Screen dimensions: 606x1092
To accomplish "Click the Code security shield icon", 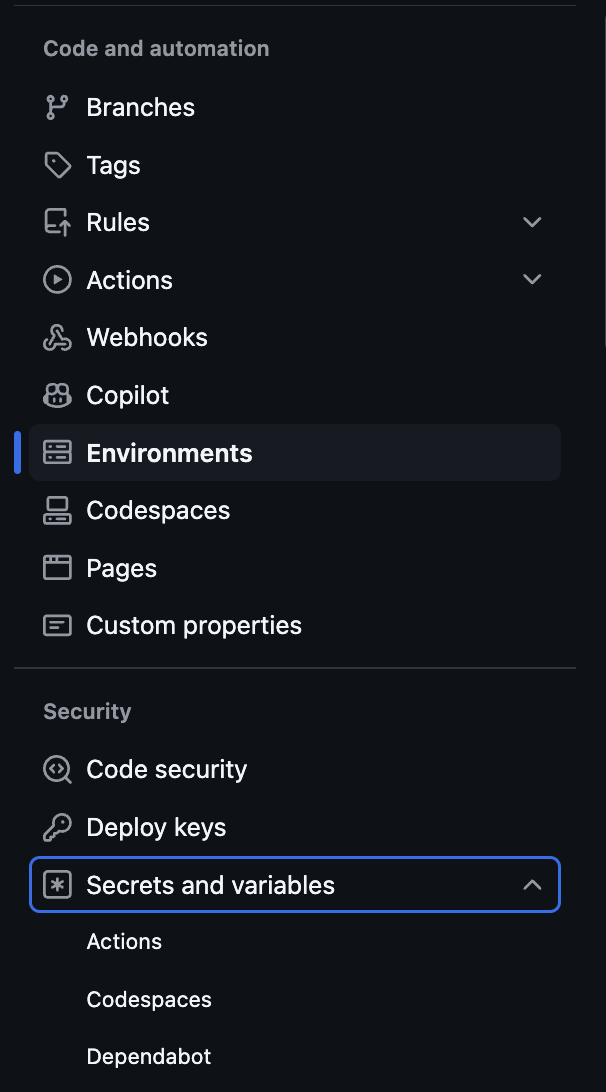I will (57, 769).
